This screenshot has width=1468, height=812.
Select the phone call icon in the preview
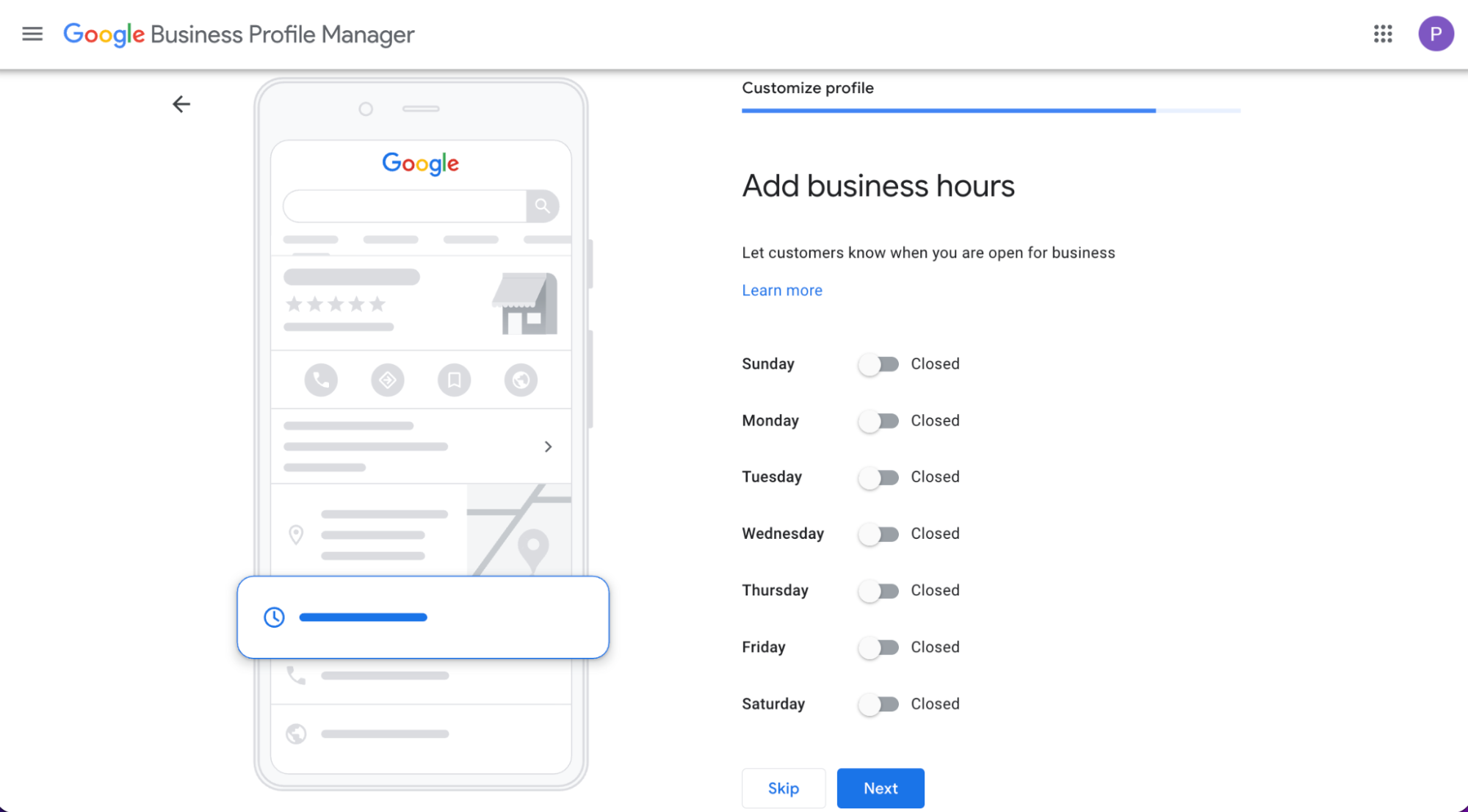(x=321, y=380)
